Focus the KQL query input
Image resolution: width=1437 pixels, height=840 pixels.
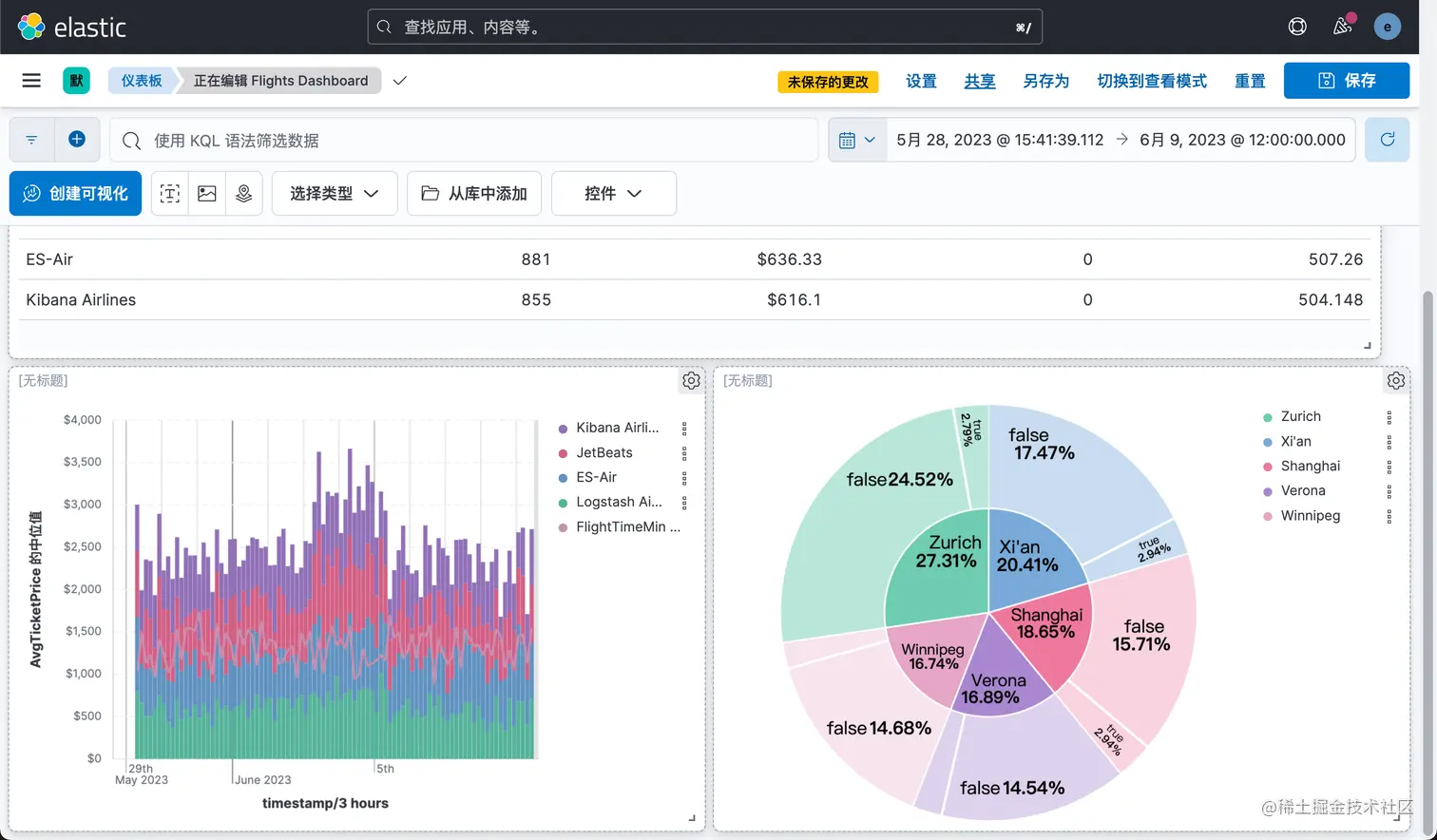[464, 140]
